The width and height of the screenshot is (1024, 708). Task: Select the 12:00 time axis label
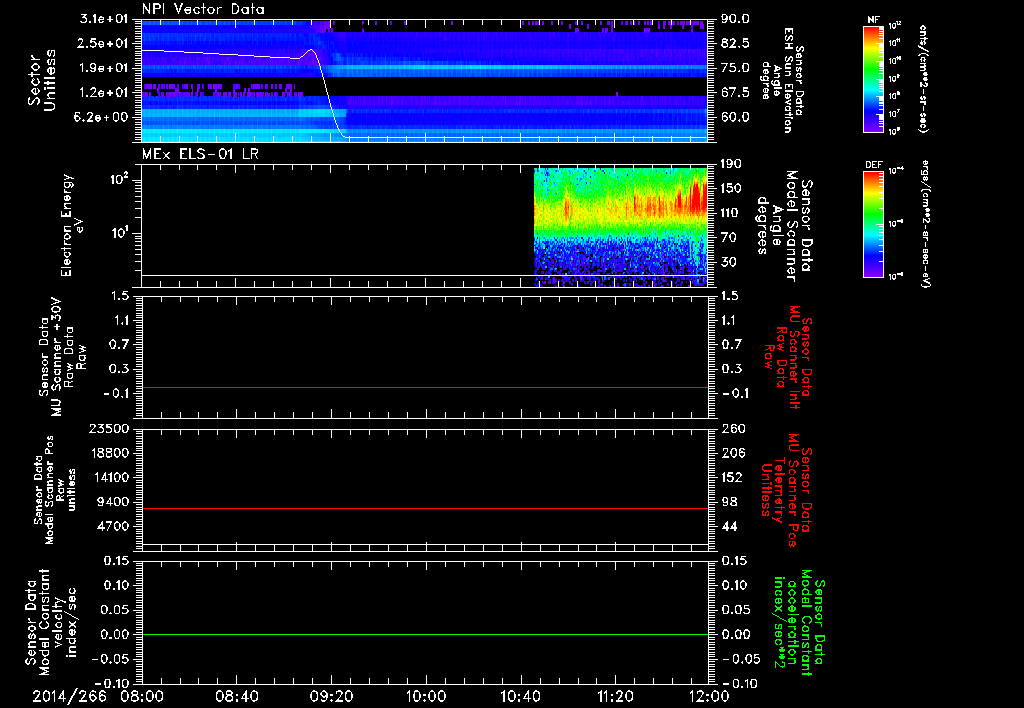pyautogui.click(x=708, y=695)
